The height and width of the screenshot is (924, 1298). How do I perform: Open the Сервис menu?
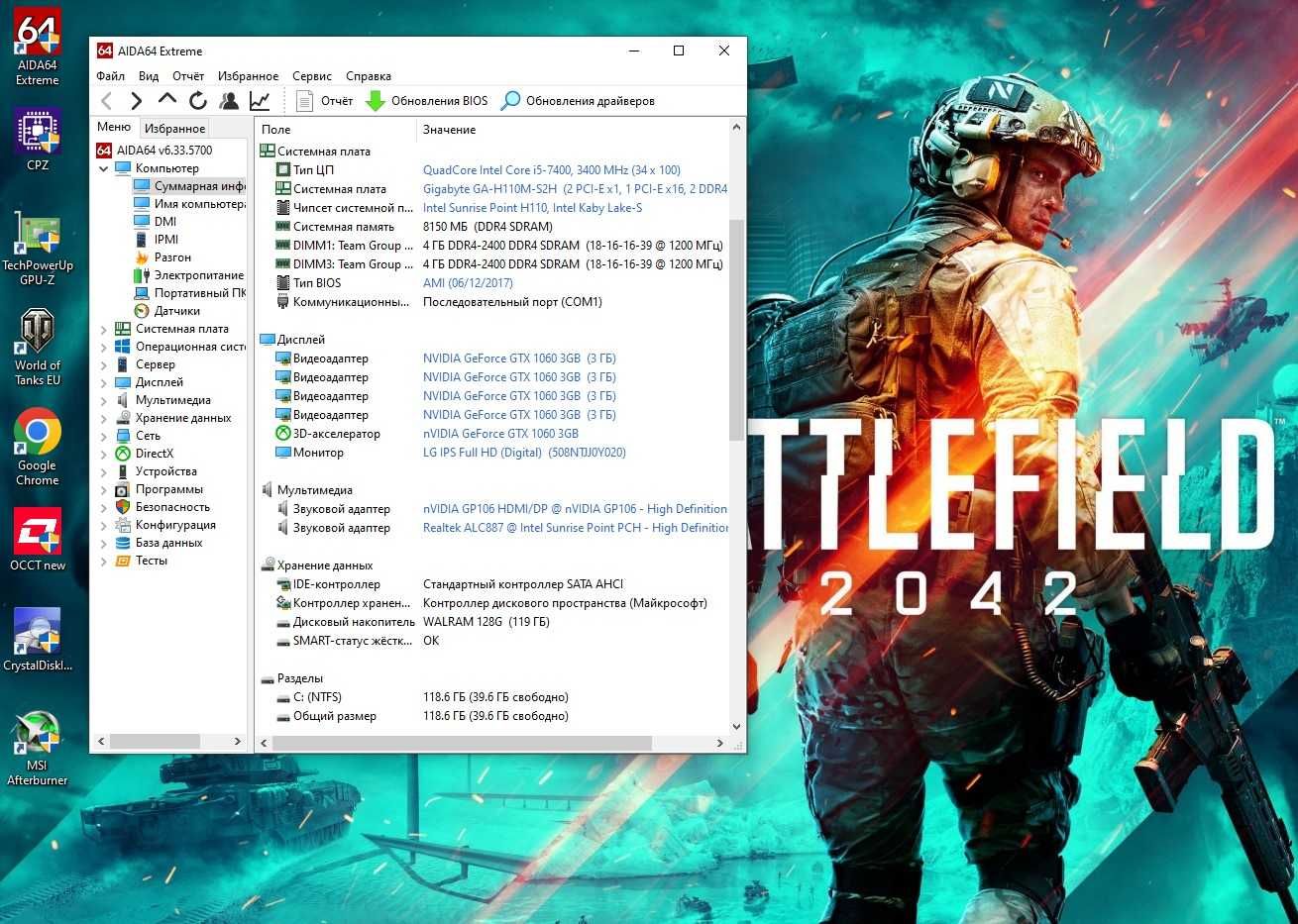pos(312,76)
